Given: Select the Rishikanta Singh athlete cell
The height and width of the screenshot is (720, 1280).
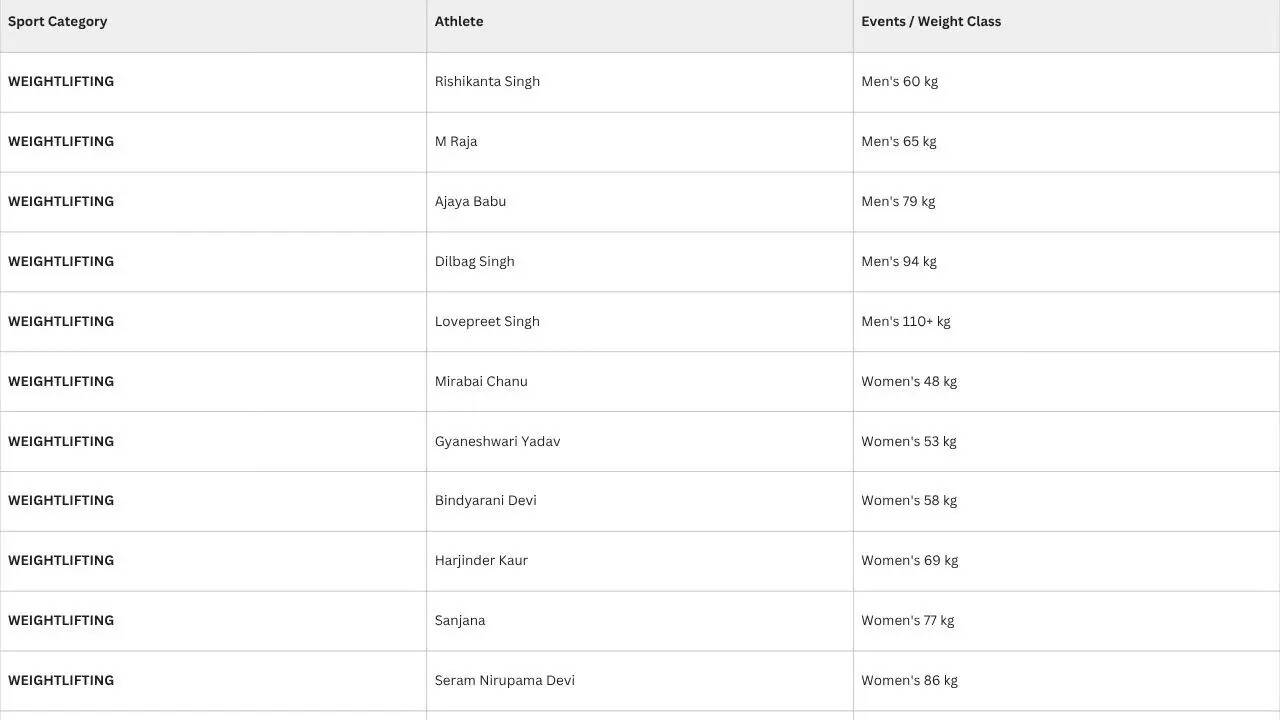Looking at the screenshot, I should point(640,82).
